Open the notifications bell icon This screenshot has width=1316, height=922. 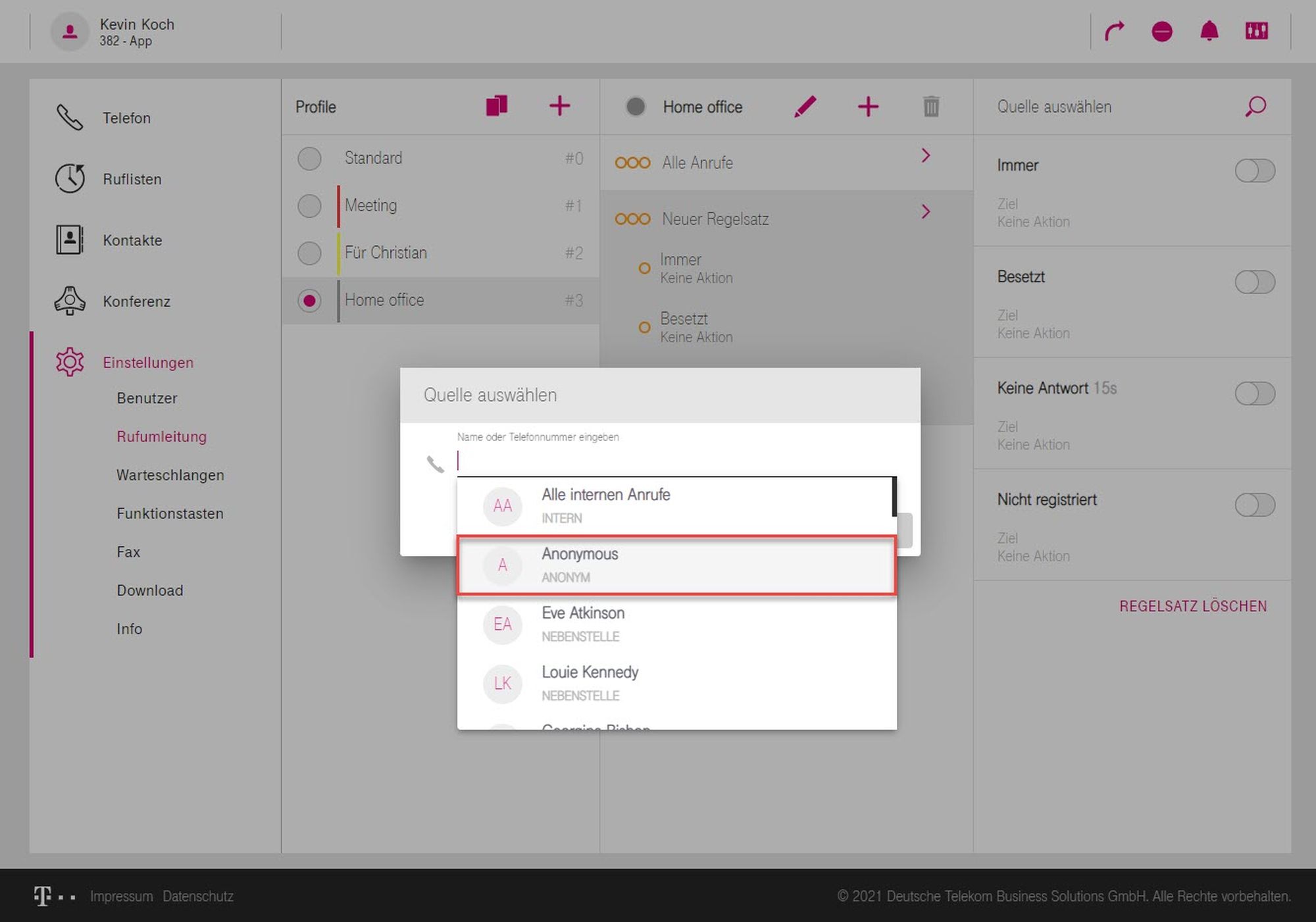[1209, 31]
